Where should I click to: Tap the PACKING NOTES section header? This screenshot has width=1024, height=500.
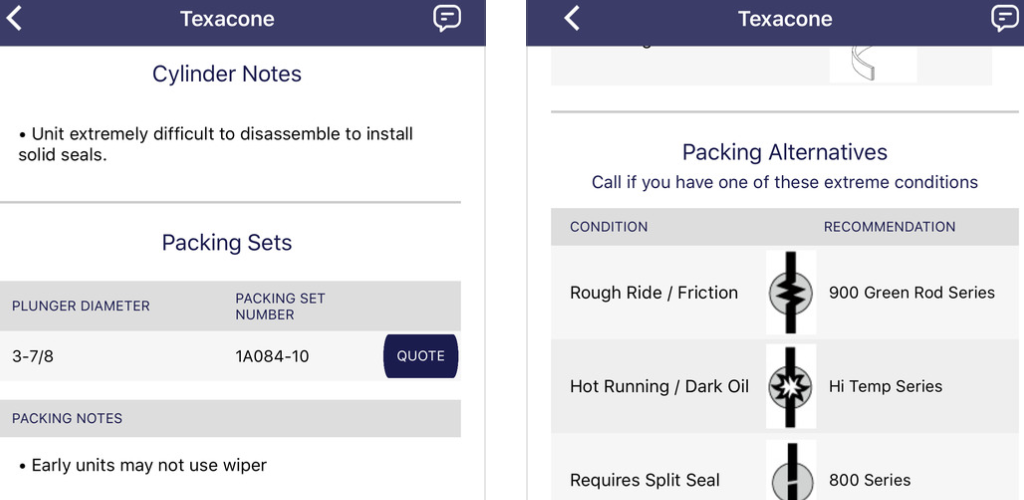[x=230, y=418]
